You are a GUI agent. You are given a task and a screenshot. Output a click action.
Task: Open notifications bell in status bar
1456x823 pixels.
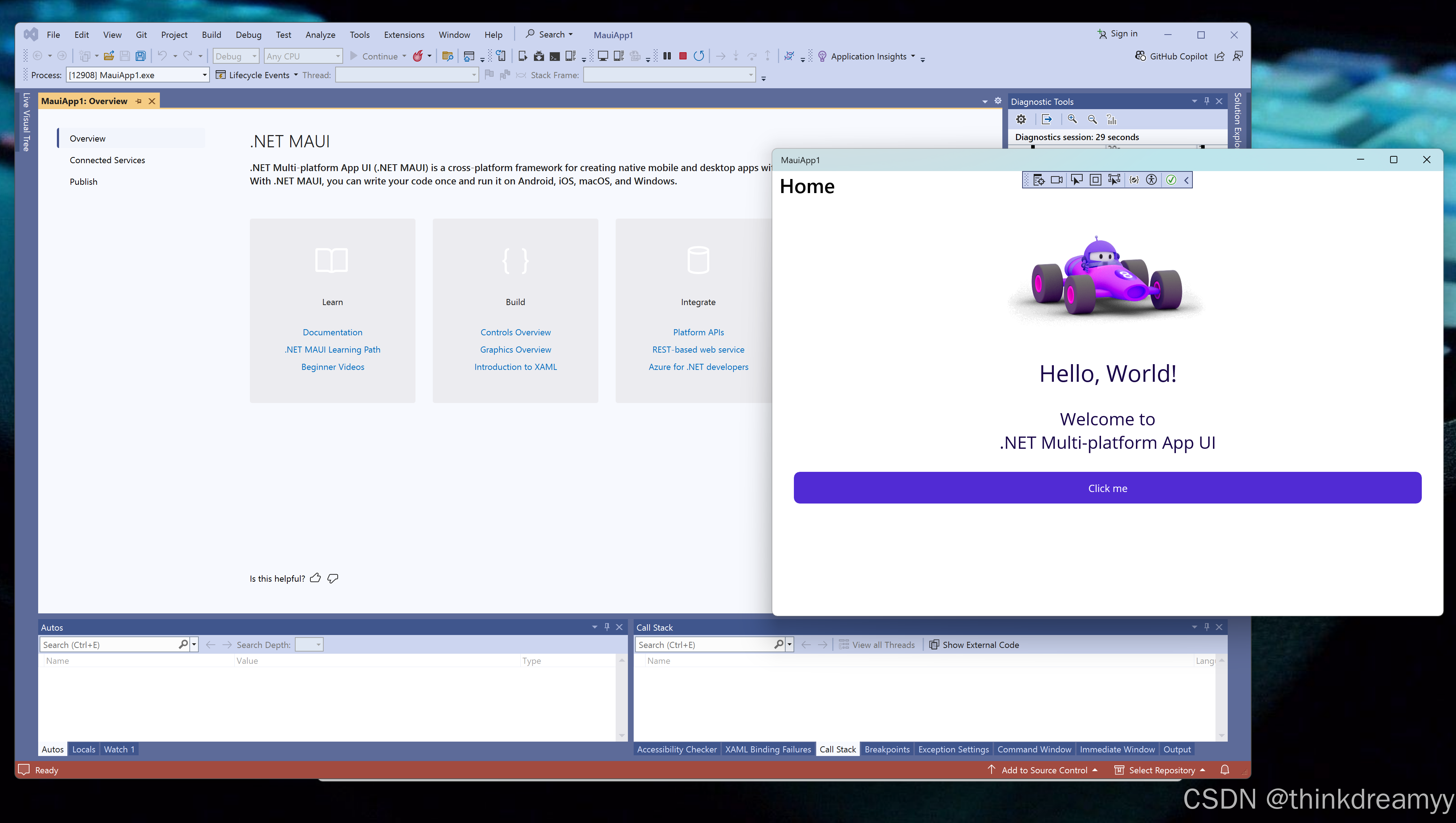[x=1225, y=769]
